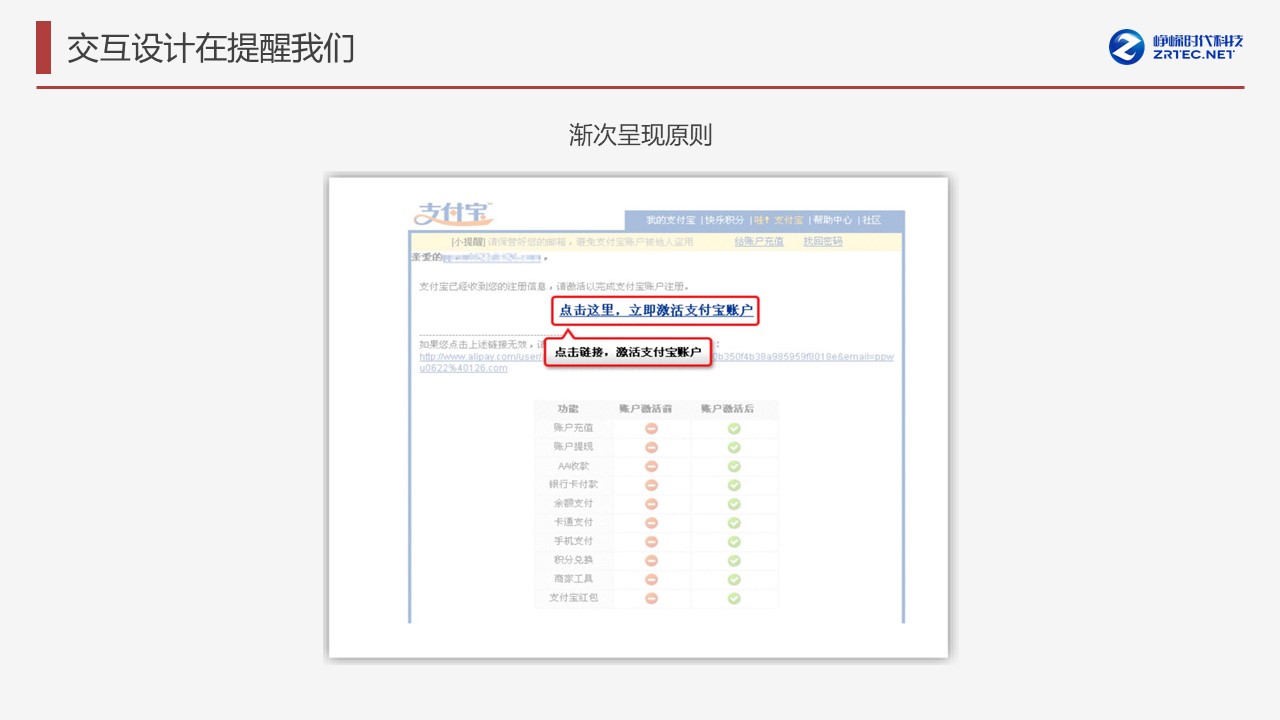The width and height of the screenshot is (1280, 720).
Task: Click the AA收款 row label
Action: click(574, 466)
